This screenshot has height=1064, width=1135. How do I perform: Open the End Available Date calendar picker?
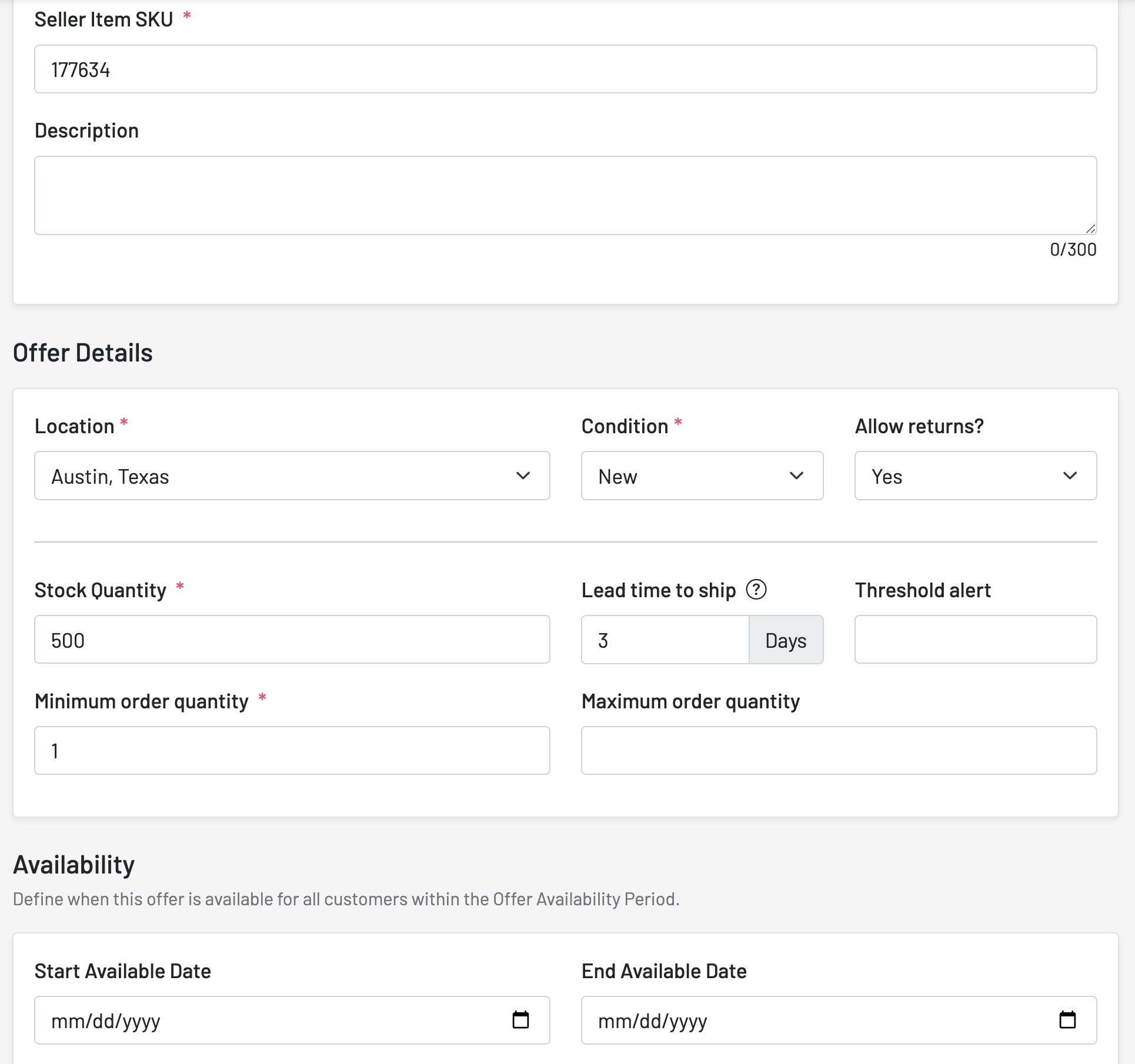point(1067,1020)
